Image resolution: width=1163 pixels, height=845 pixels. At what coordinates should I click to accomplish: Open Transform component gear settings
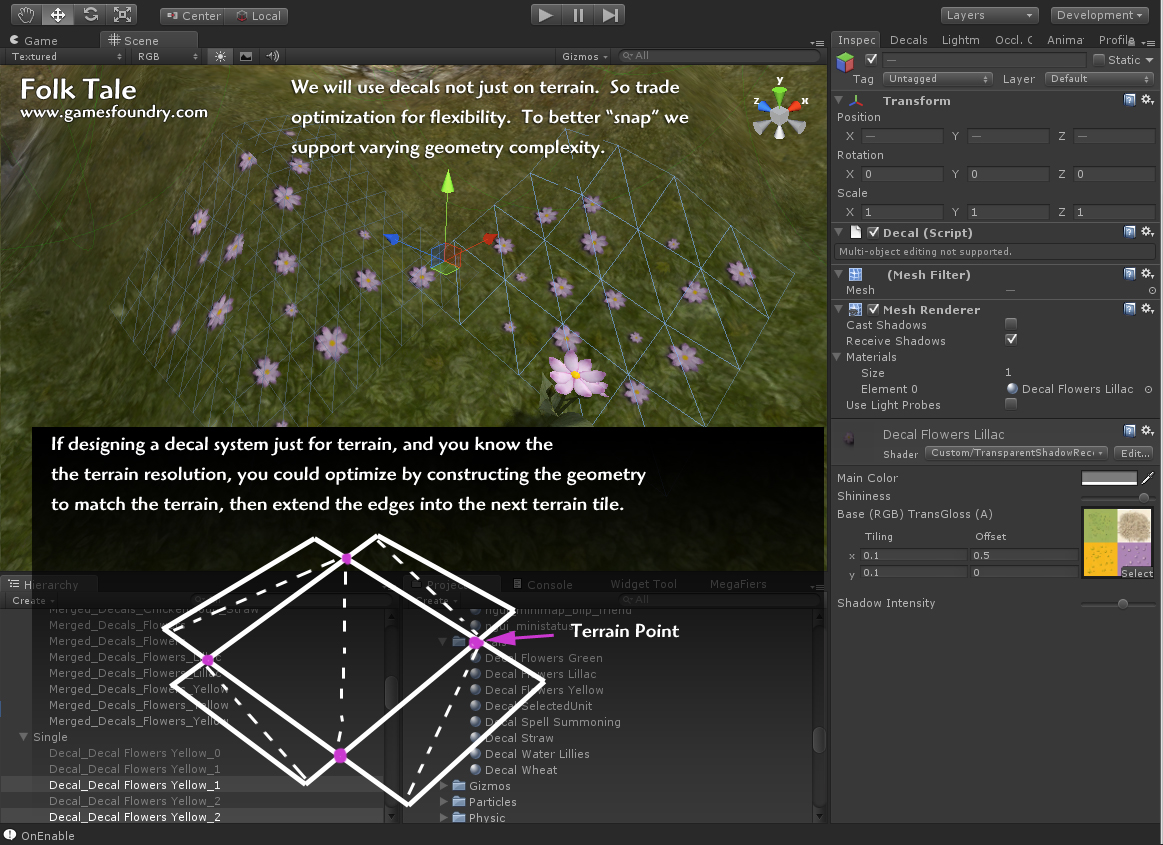pos(1147,99)
